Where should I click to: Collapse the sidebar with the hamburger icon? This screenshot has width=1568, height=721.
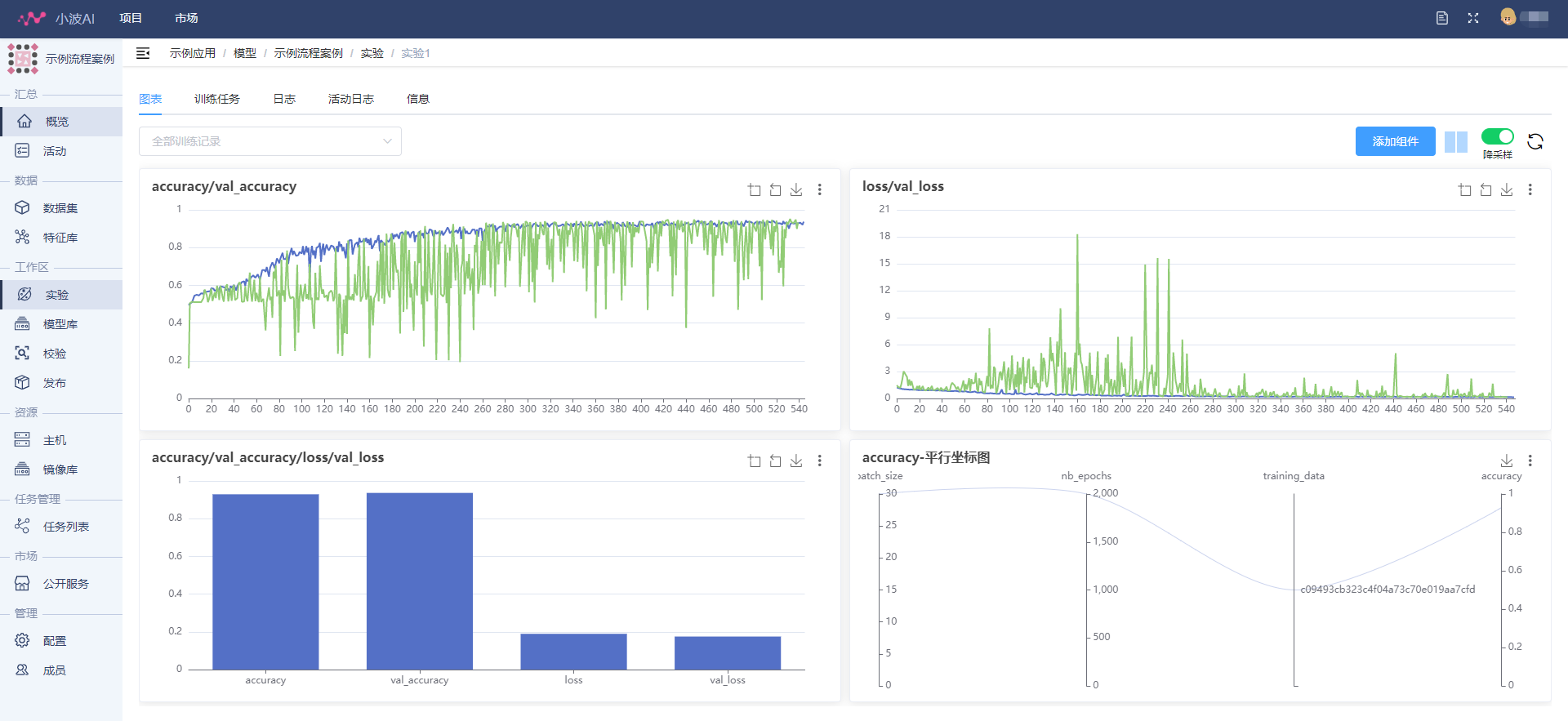pyautogui.click(x=143, y=53)
